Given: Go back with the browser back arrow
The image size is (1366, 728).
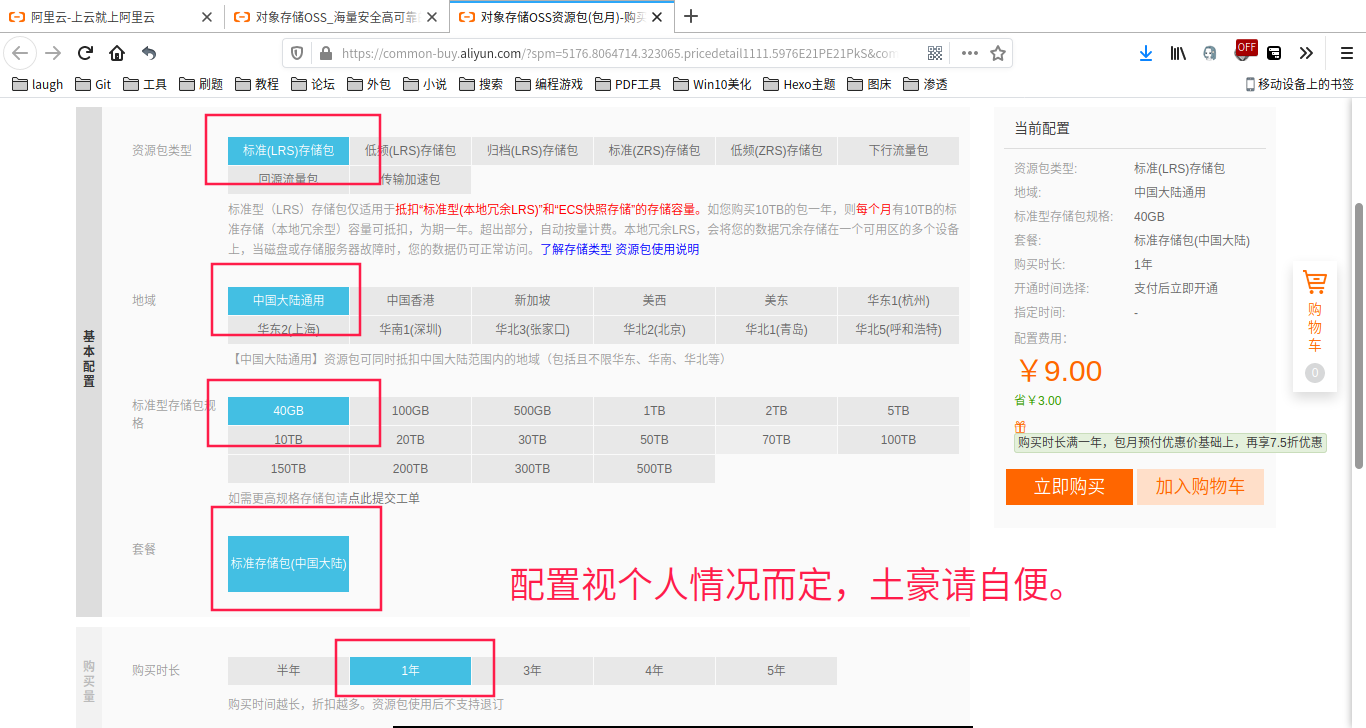Looking at the screenshot, I should (x=20, y=53).
